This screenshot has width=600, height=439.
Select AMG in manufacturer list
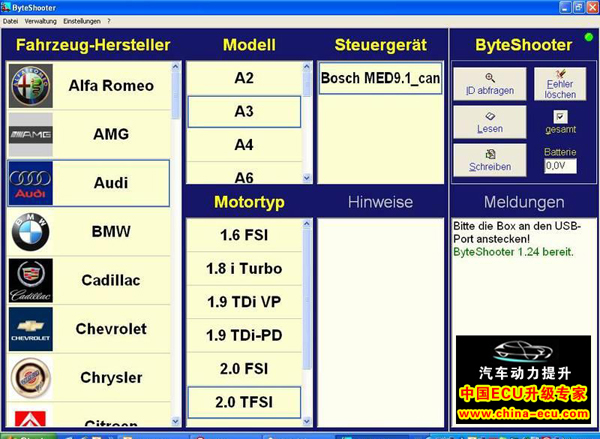[89, 134]
